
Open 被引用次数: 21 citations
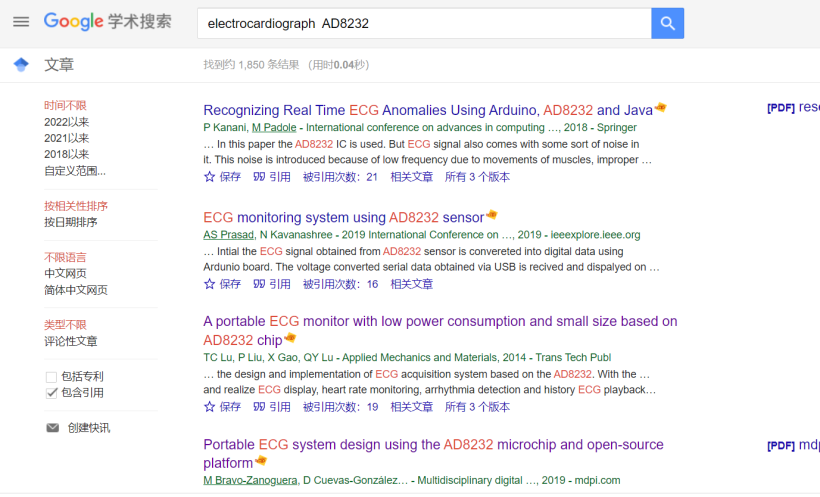coord(340,177)
